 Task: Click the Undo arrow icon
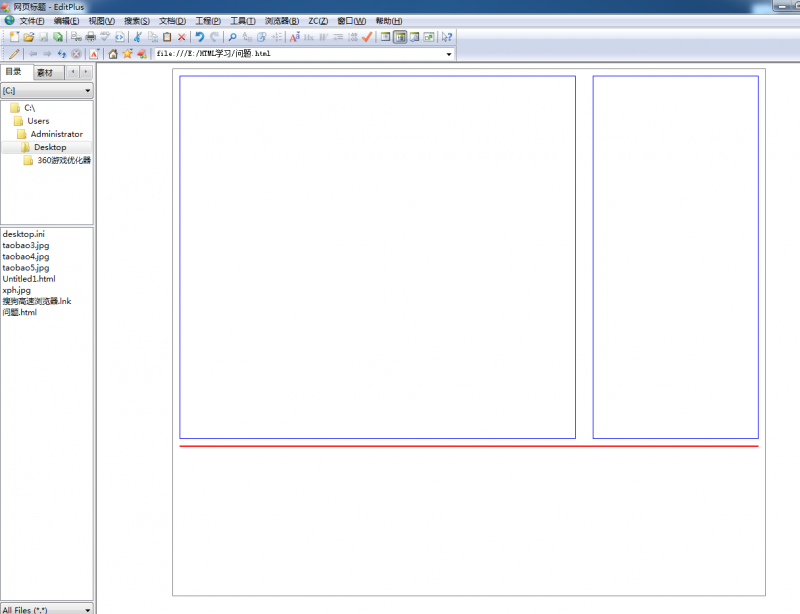point(200,37)
